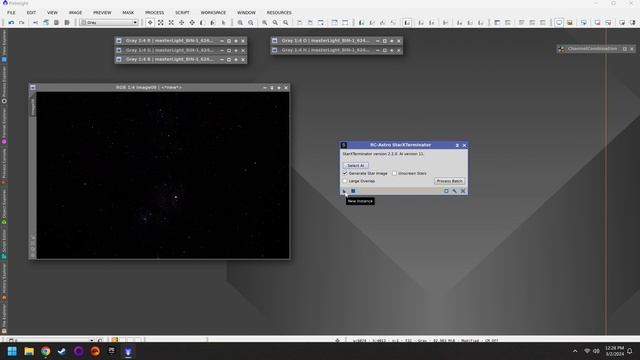Open the volume control in system tray
The height and width of the screenshot is (360, 640).
[596, 351]
